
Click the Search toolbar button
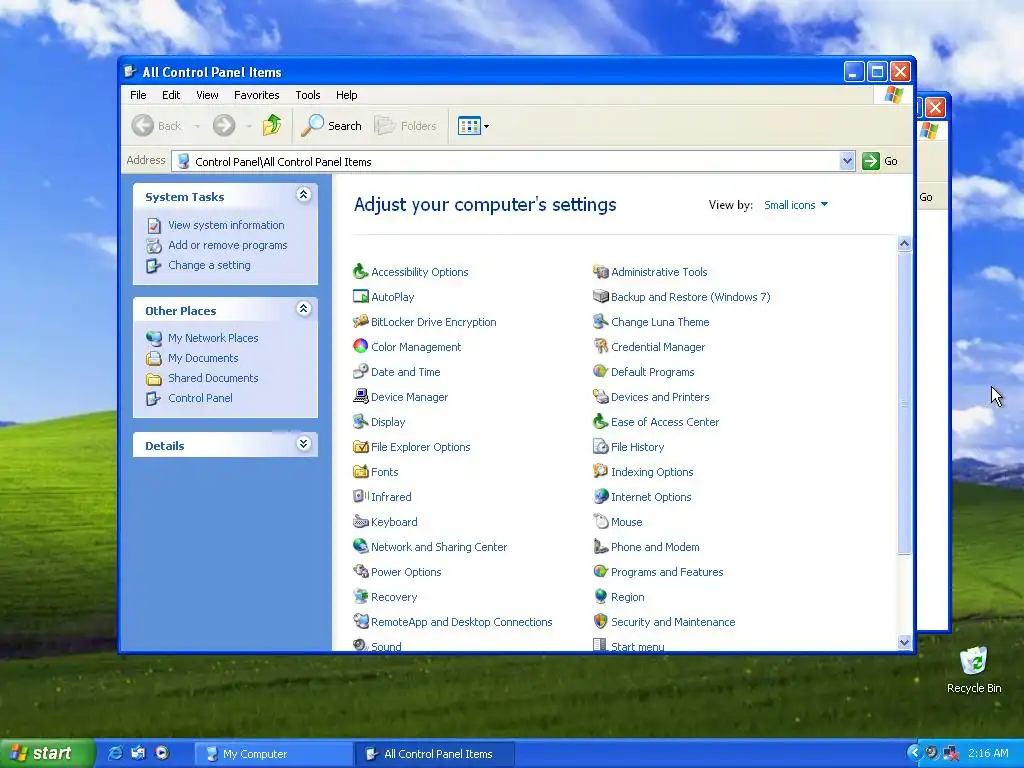[x=331, y=125]
